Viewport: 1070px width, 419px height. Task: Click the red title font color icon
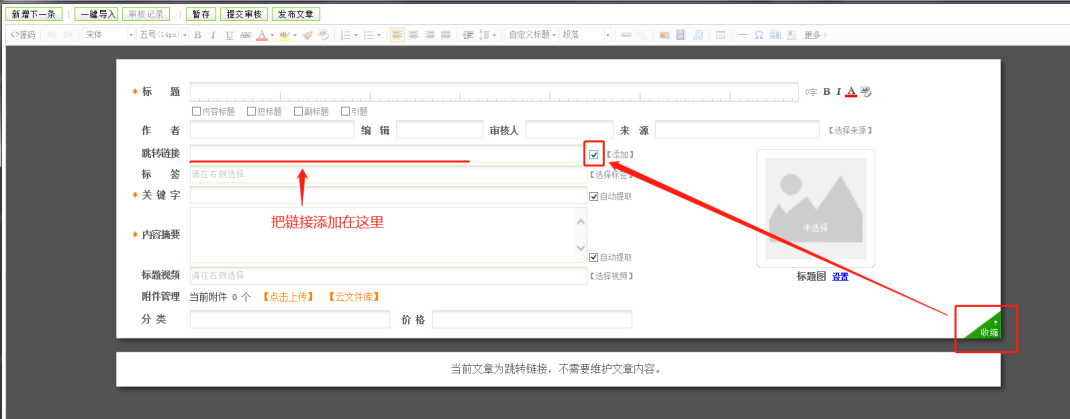pyautogui.click(x=851, y=92)
